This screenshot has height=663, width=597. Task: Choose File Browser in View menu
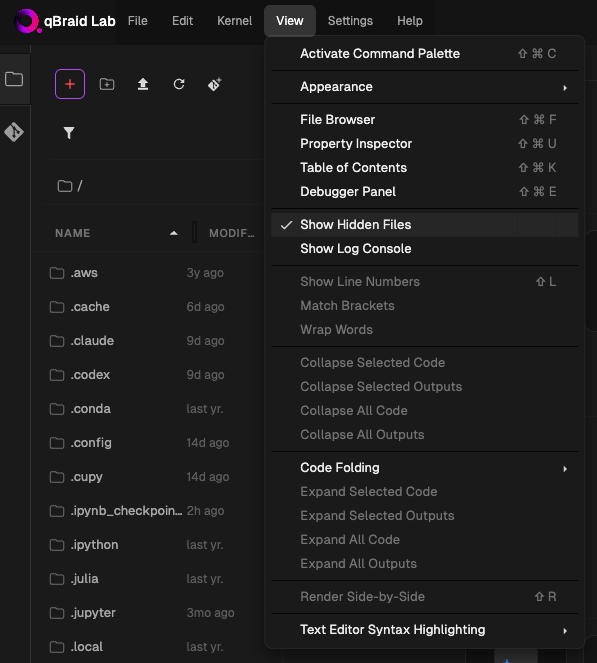coord(424,120)
